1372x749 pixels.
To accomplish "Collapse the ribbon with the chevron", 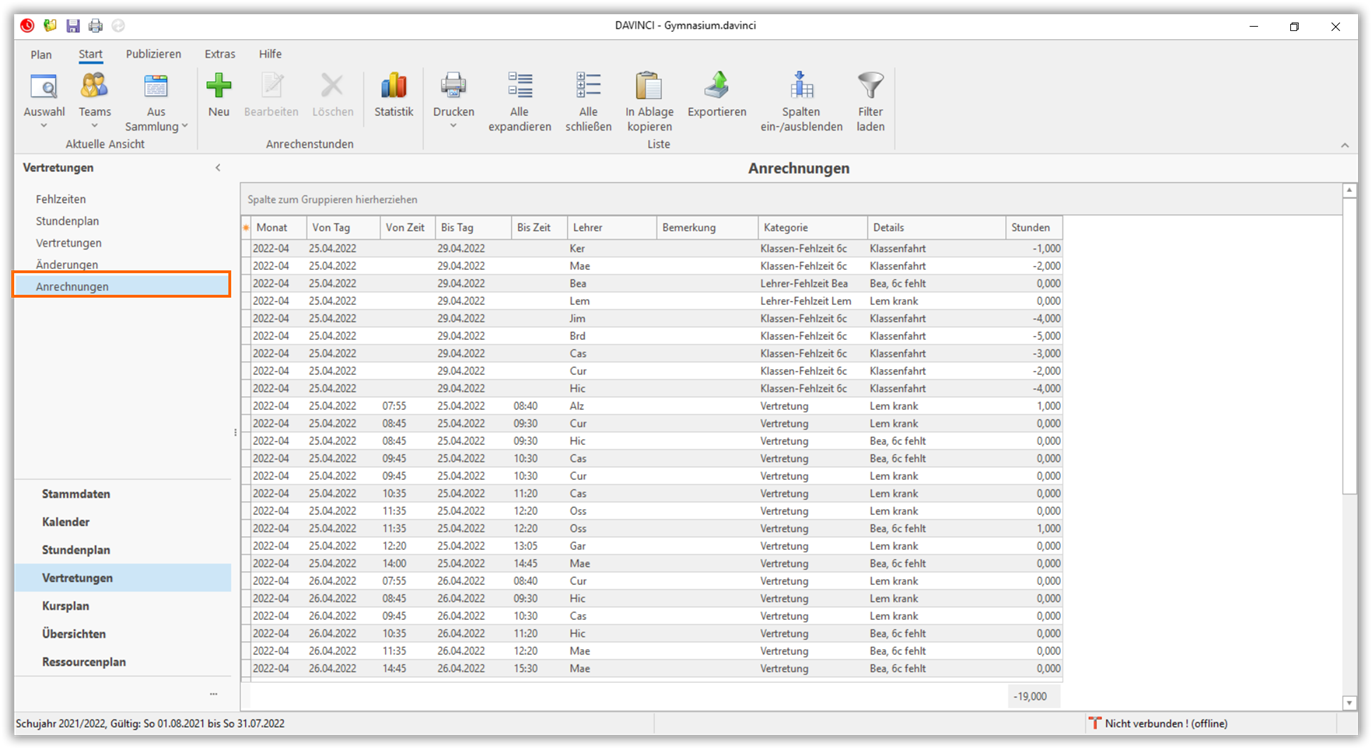I will click(x=1344, y=146).
